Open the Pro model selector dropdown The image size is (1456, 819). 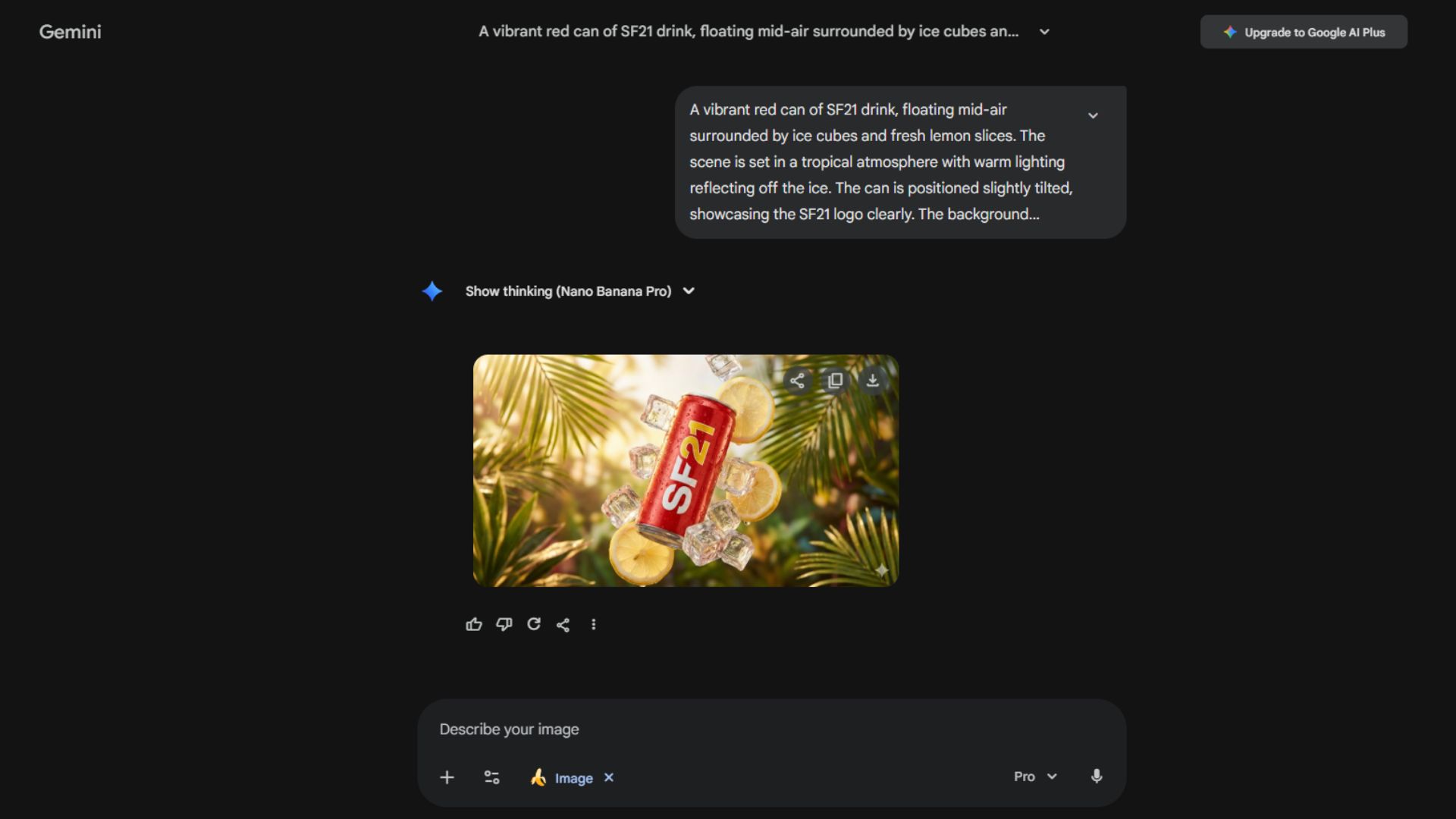1035,777
